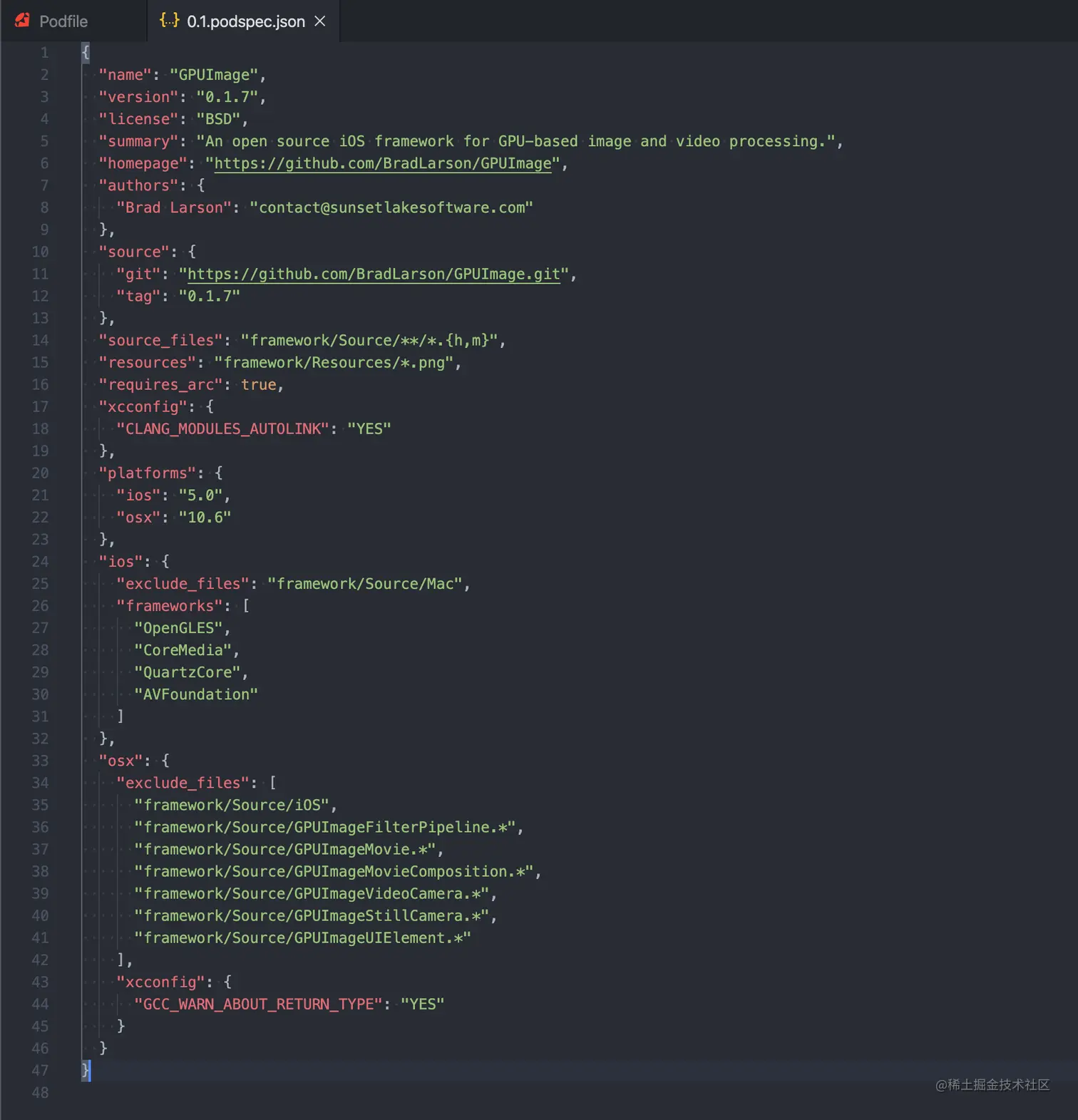The width and height of the screenshot is (1078, 1120).
Task: Click the "ios" key on line 24
Action: pyautogui.click(x=120, y=561)
